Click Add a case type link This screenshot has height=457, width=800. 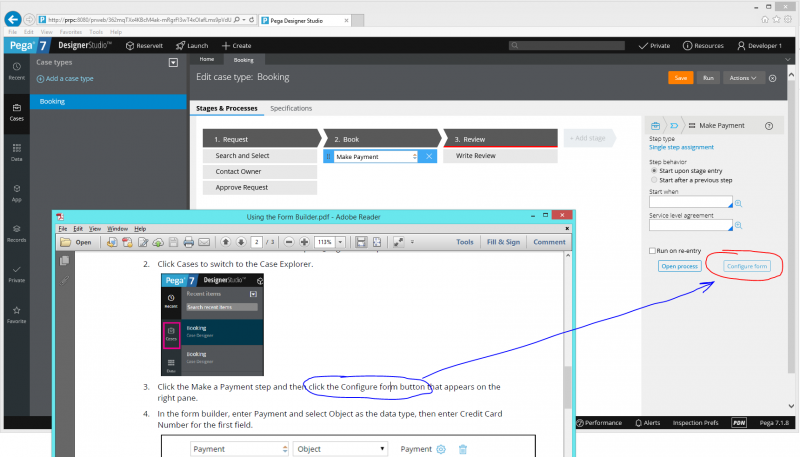click(x=65, y=79)
